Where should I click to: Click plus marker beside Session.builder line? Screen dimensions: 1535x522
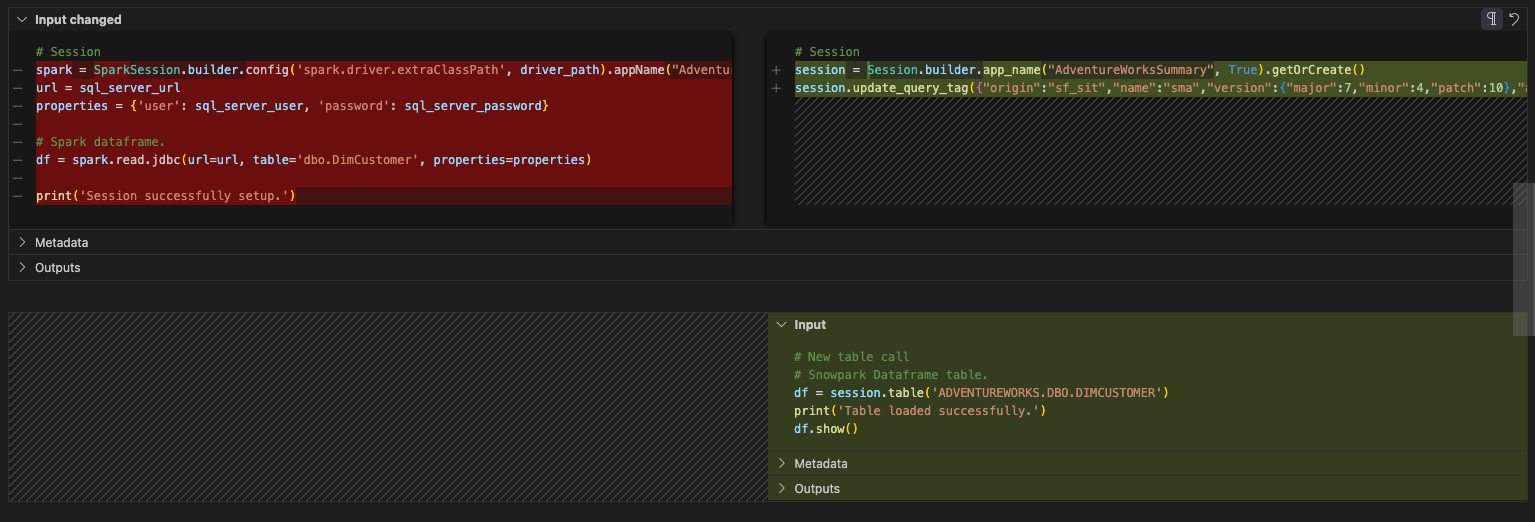pos(777,70)
